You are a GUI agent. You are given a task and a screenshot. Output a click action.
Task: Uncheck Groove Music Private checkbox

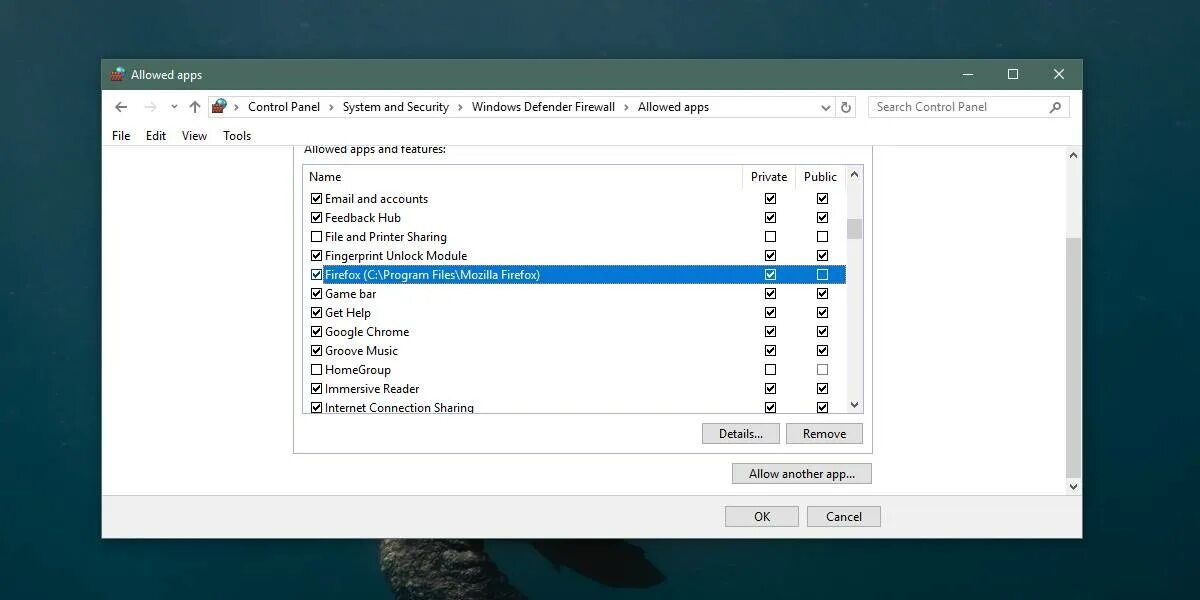pos(770,351)
